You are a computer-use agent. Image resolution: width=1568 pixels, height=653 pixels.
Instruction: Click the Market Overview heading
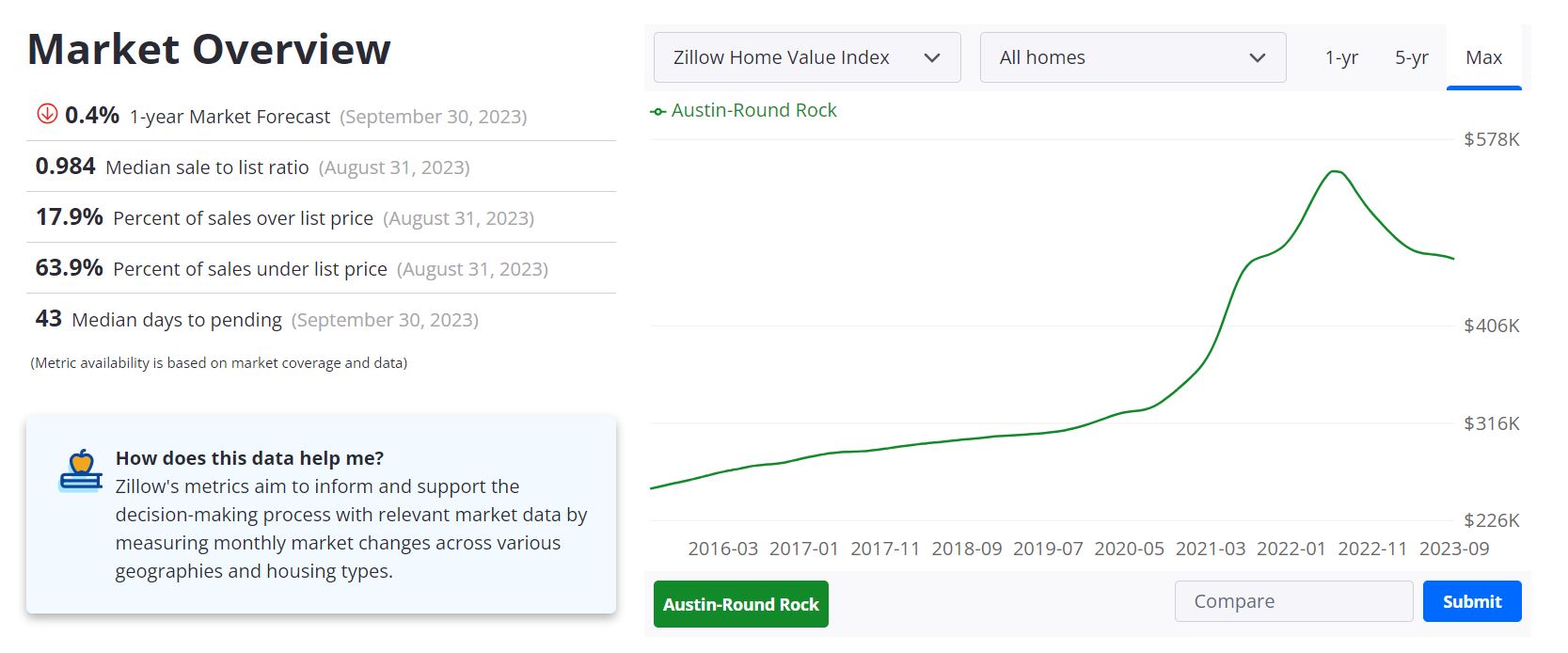click(209, 49)
